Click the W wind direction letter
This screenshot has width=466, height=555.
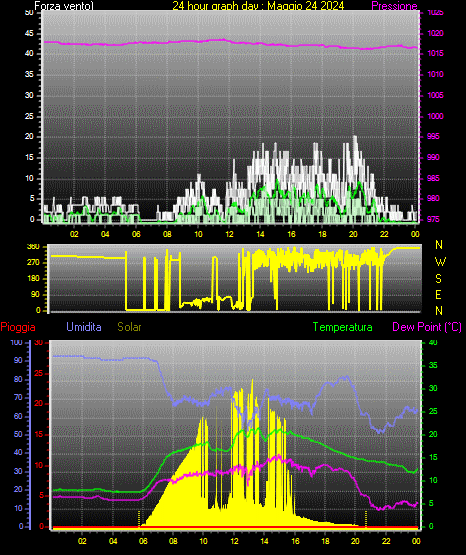[440, 262]
